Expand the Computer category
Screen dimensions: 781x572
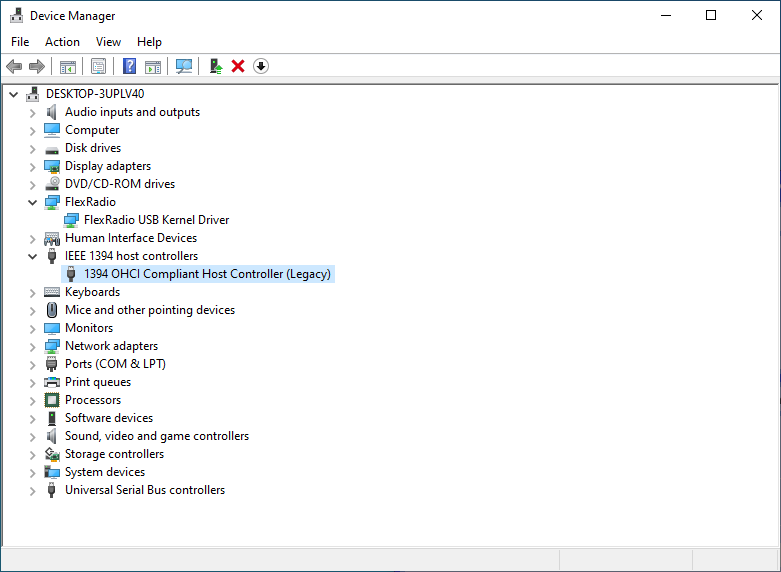[32, 131]
